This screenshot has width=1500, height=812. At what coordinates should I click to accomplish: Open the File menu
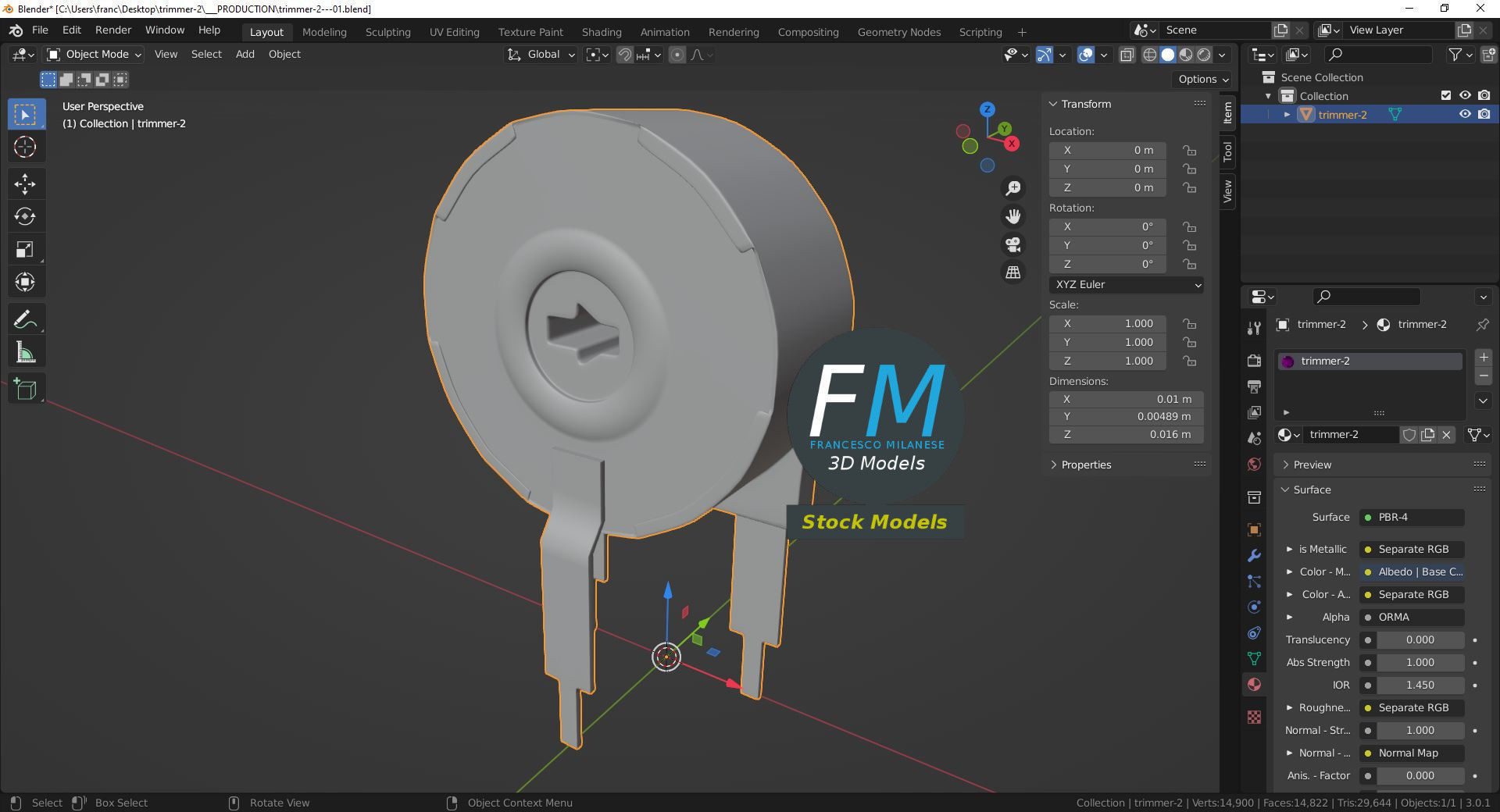pyautogui.click(x=40, y=30)
